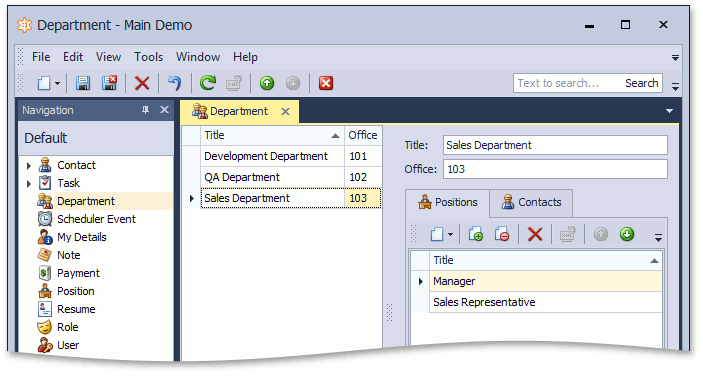
Task: Click the green Previous Record up arrow
Action: coord(267,83)
